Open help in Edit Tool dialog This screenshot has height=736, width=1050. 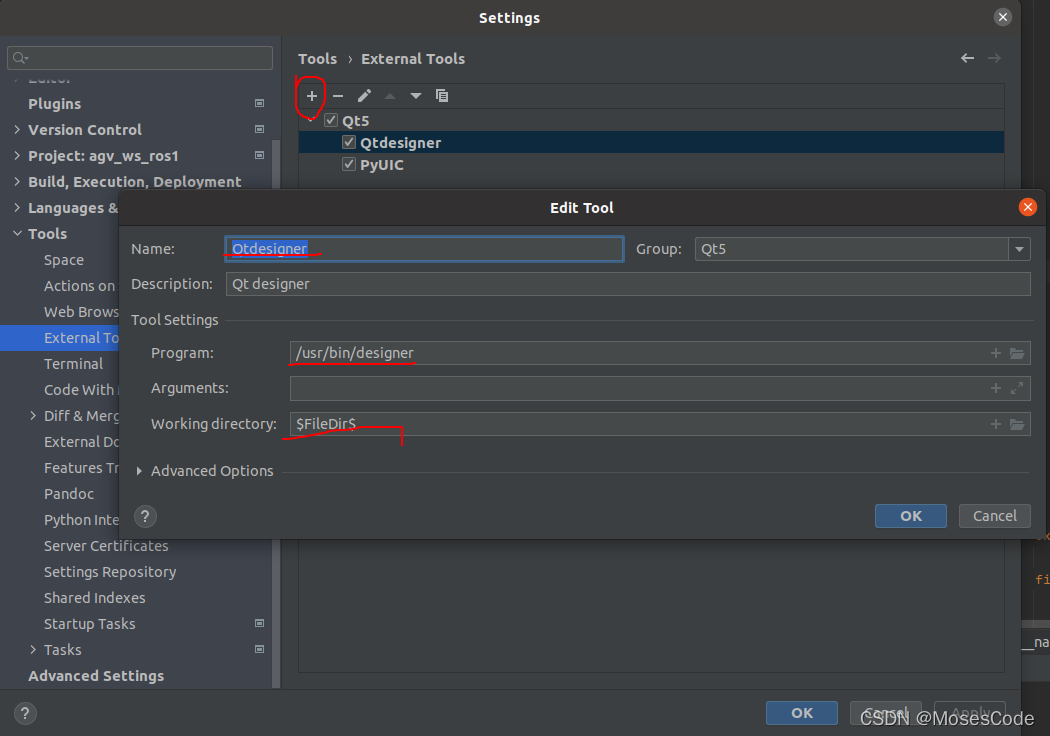145,516
